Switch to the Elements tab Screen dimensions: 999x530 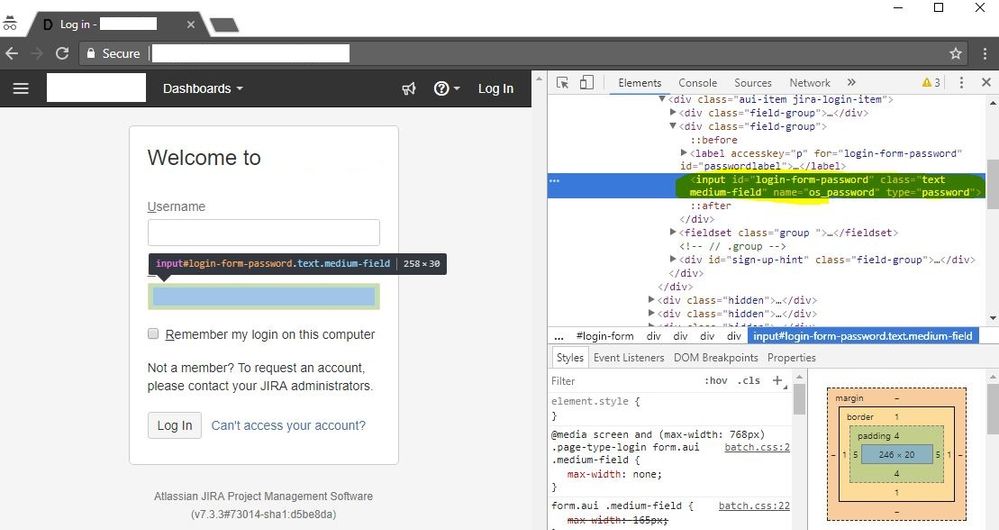pos(640,83)
